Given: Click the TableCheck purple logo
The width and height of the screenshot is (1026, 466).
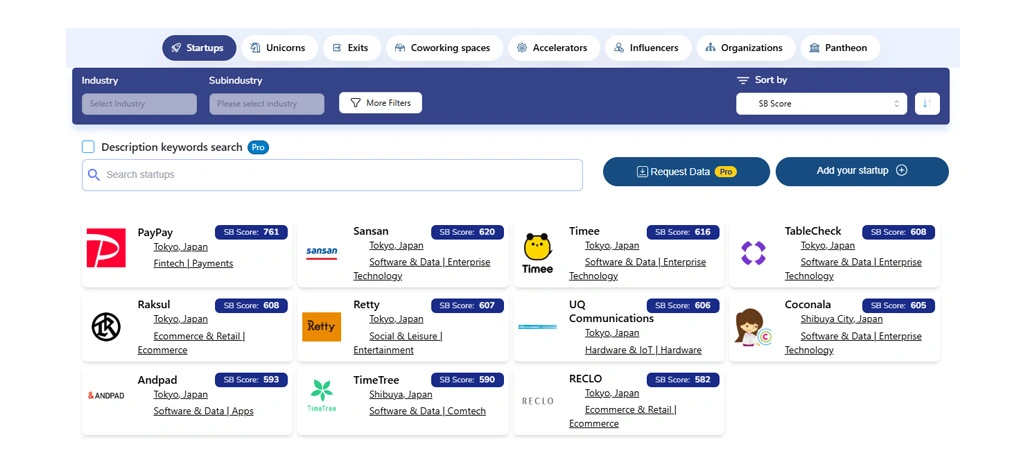Looking at the screenshot, I should [753, 253].
